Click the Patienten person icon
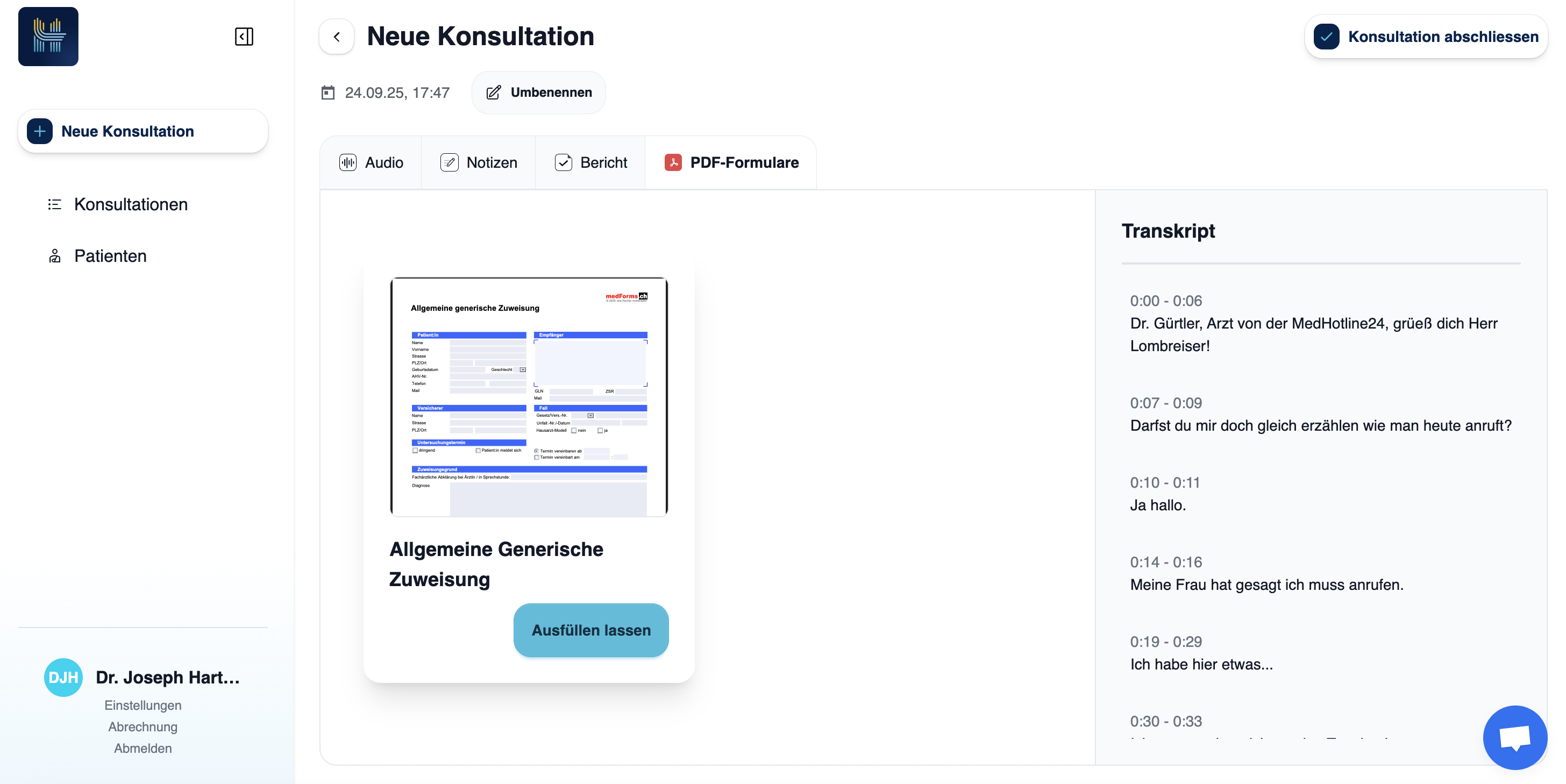Screen dimensions: 1566x784 [55, 256]
